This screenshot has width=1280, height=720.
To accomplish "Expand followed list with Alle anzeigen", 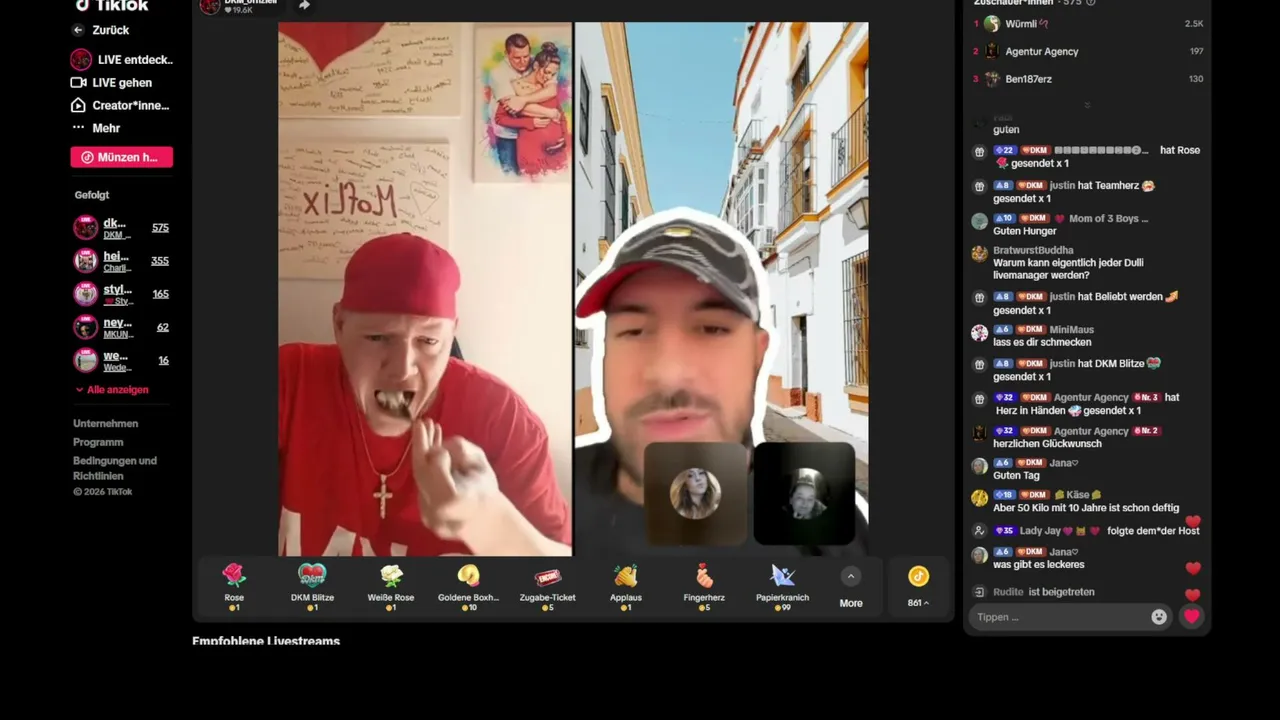I will [x=112, y=390].
